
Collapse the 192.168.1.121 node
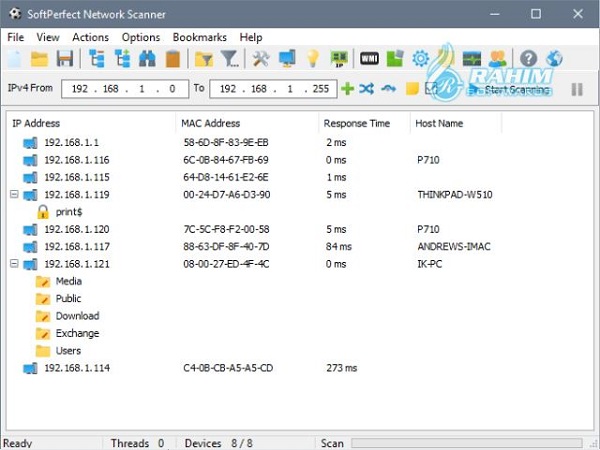coord(14,264)
